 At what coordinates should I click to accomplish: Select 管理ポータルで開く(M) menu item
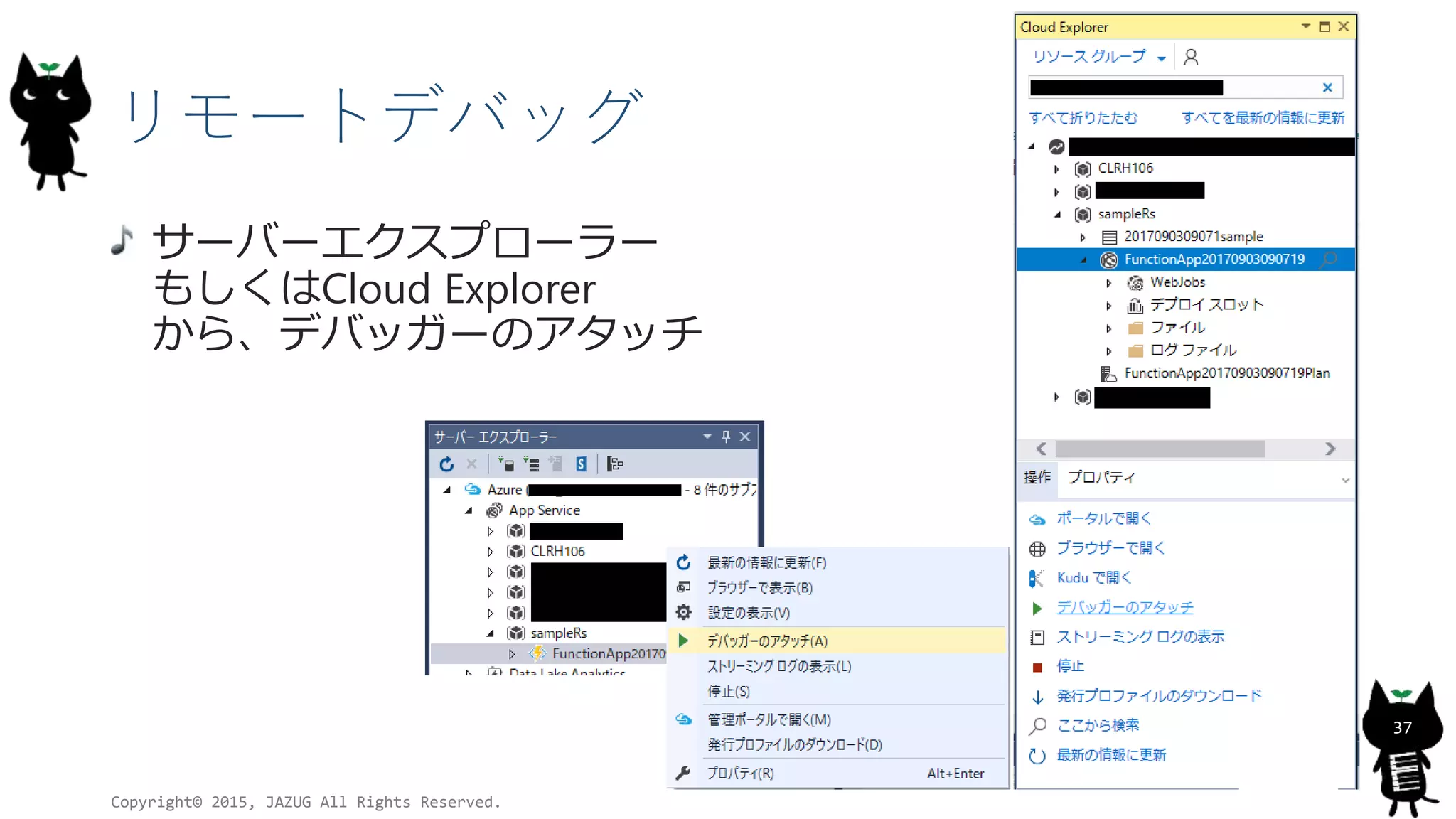coord(837,719)
